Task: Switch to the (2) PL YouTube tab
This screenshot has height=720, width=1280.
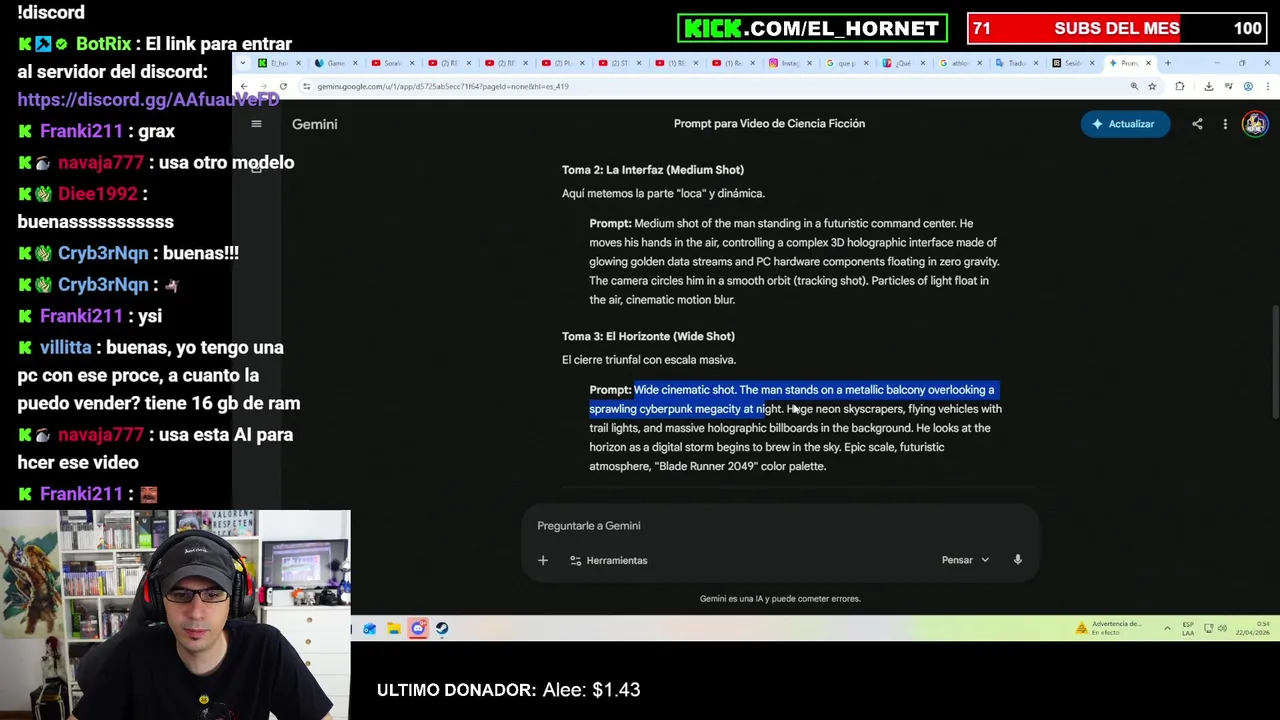Action: coord(562,63)
